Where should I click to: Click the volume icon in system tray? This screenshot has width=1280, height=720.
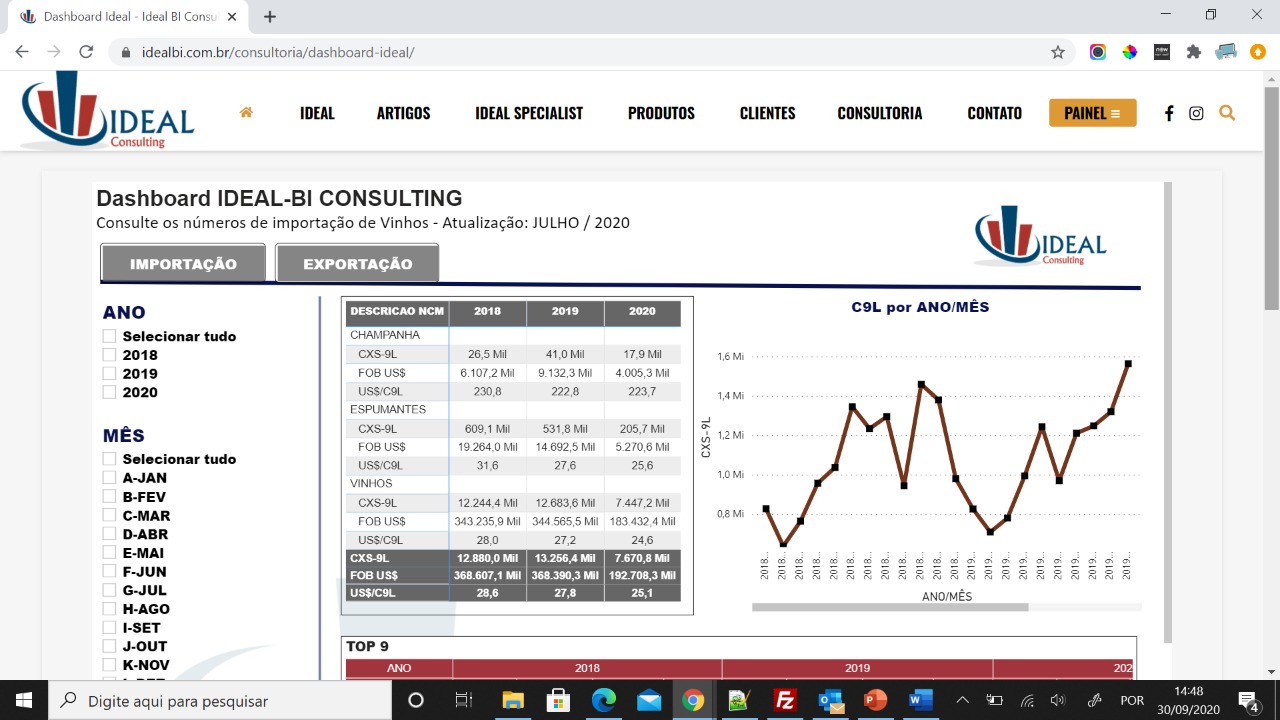pos(1058,700)
